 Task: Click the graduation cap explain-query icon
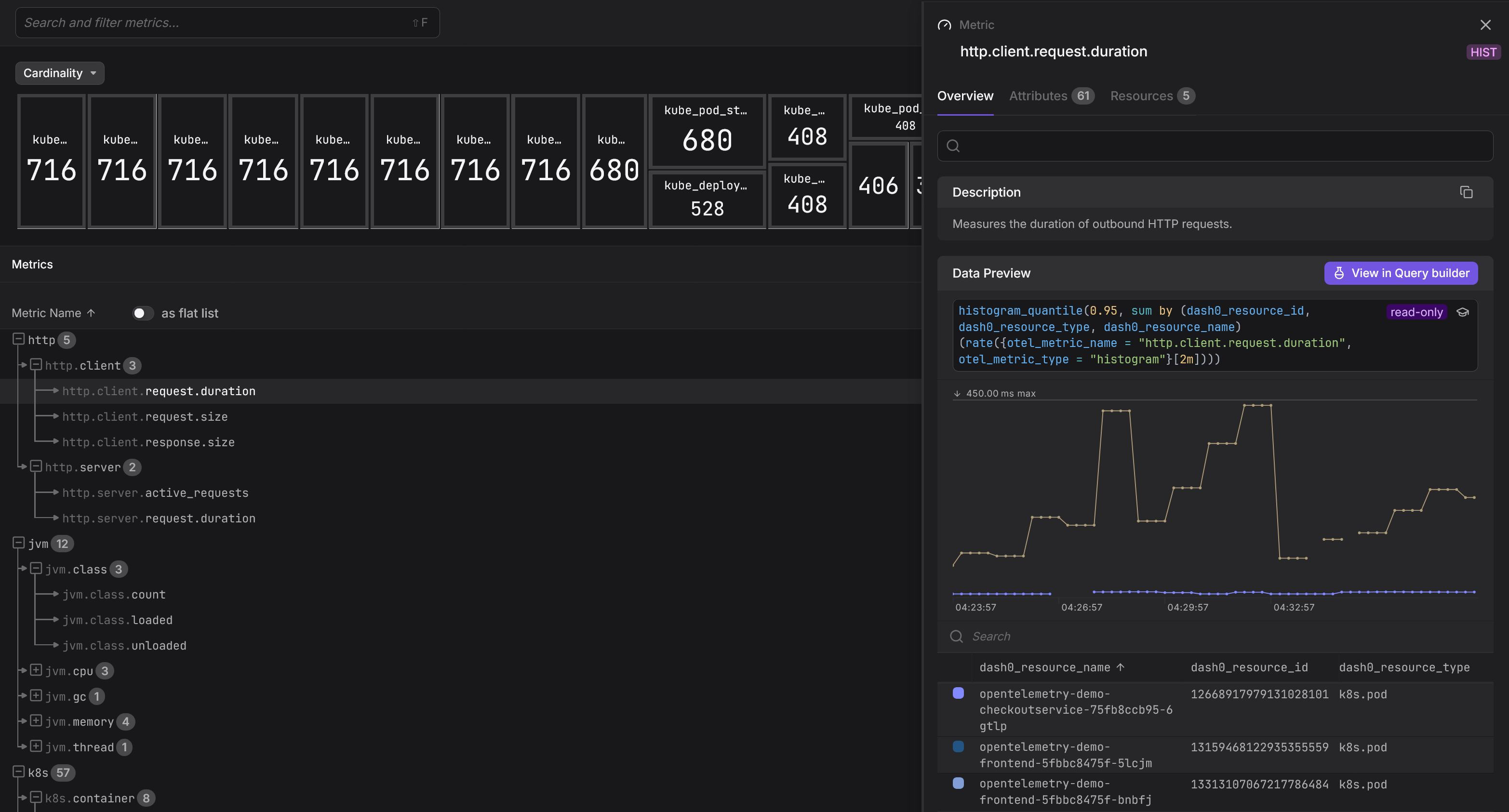pos(1463,312)
